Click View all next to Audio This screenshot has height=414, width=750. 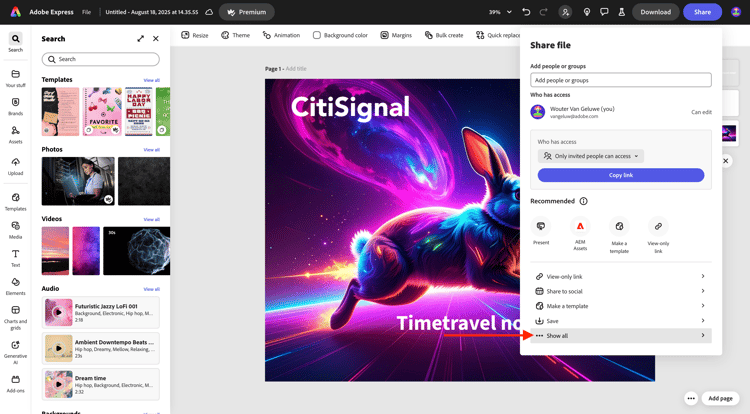coord(152,289)
